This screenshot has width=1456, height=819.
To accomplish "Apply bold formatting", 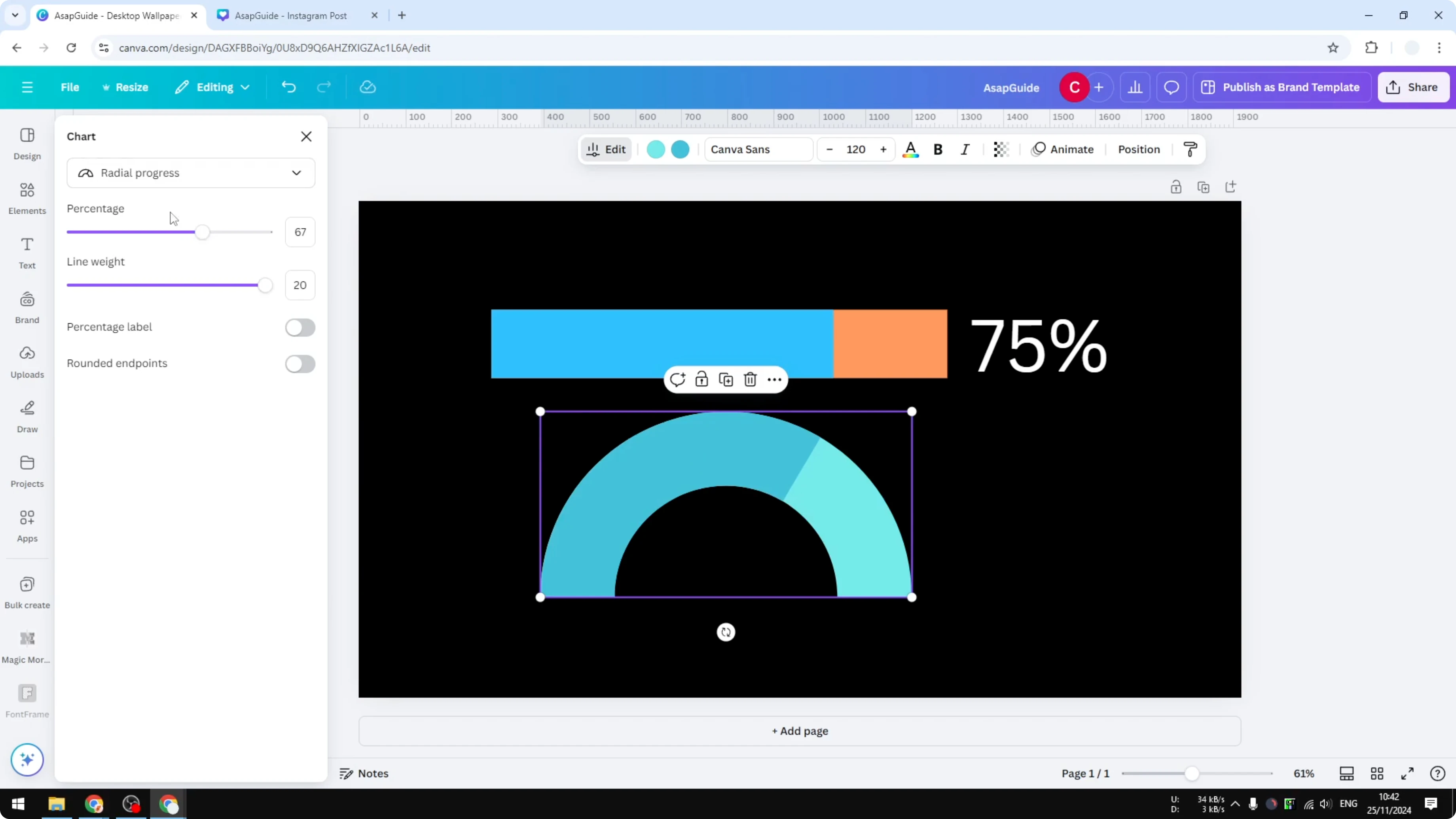I will 938,149.
